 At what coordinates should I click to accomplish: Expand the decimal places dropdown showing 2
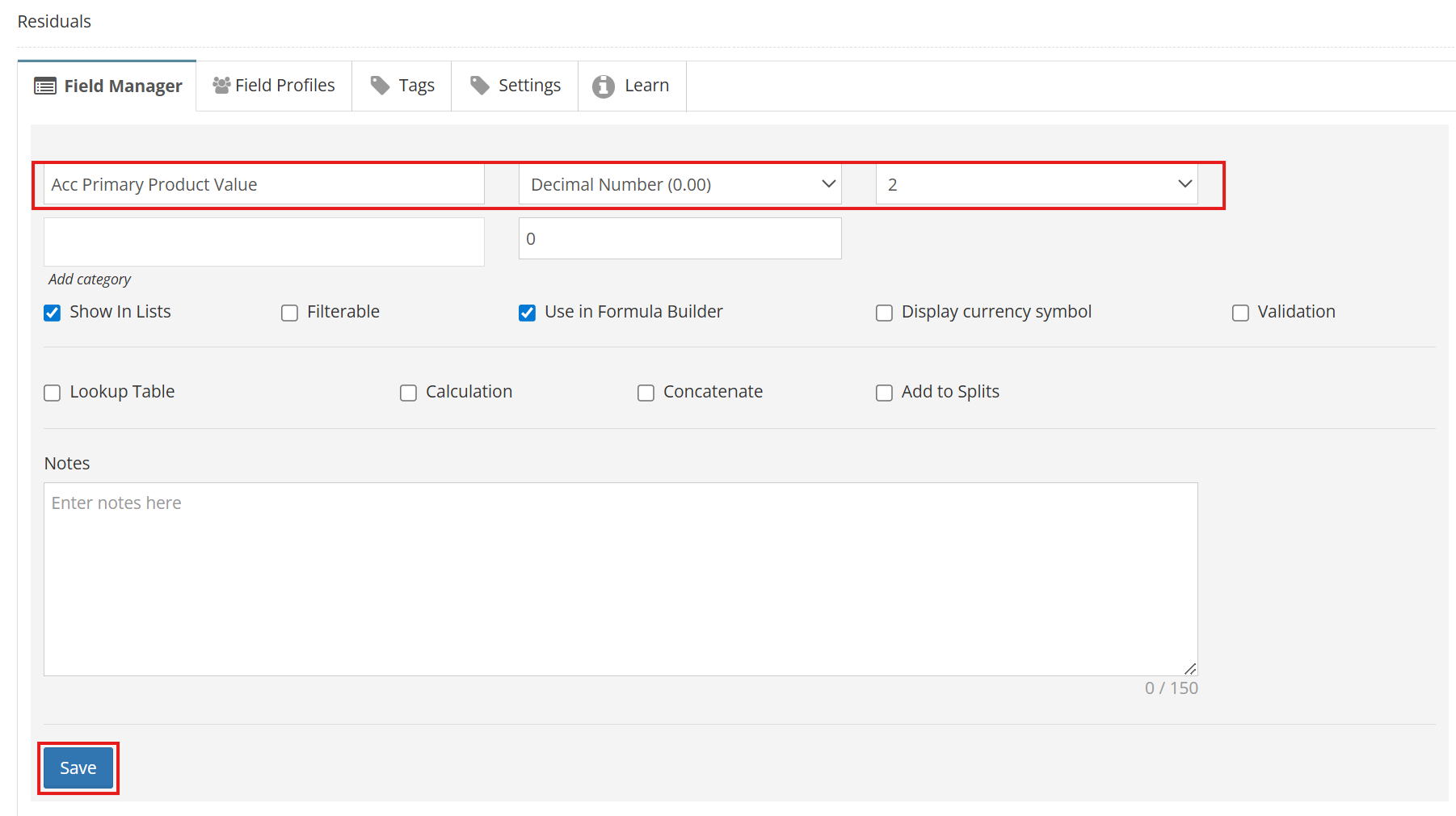pyautogui.click(x=1036, y=185)
